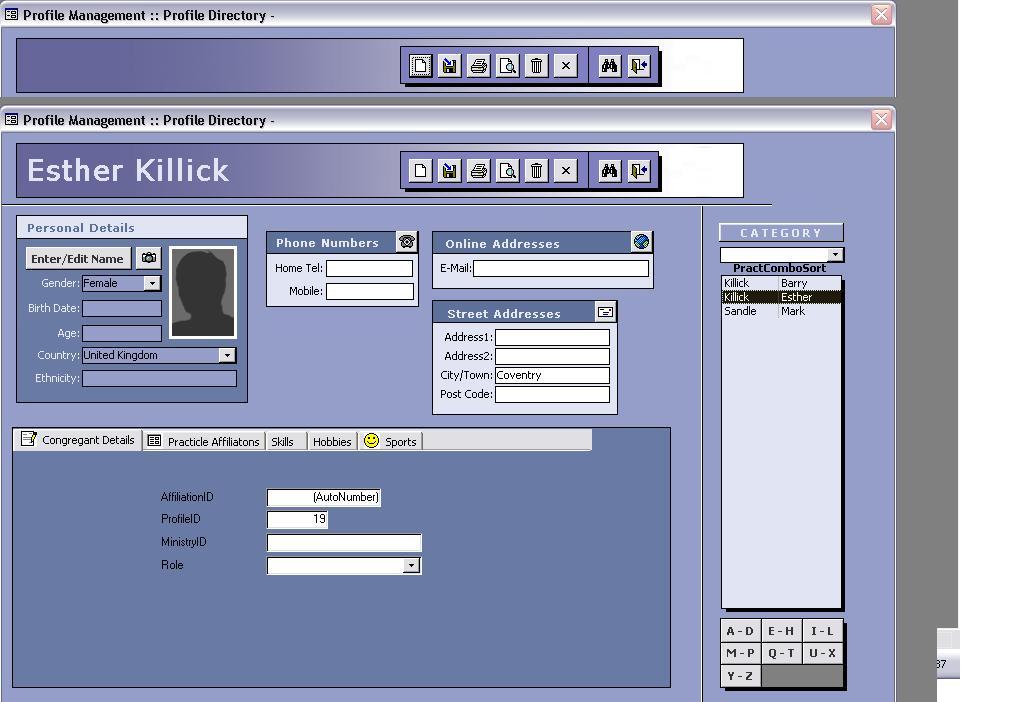Click ProfileID field showing 19
1024x702 pixels.
pyautogui.click(x=297, y=520)
